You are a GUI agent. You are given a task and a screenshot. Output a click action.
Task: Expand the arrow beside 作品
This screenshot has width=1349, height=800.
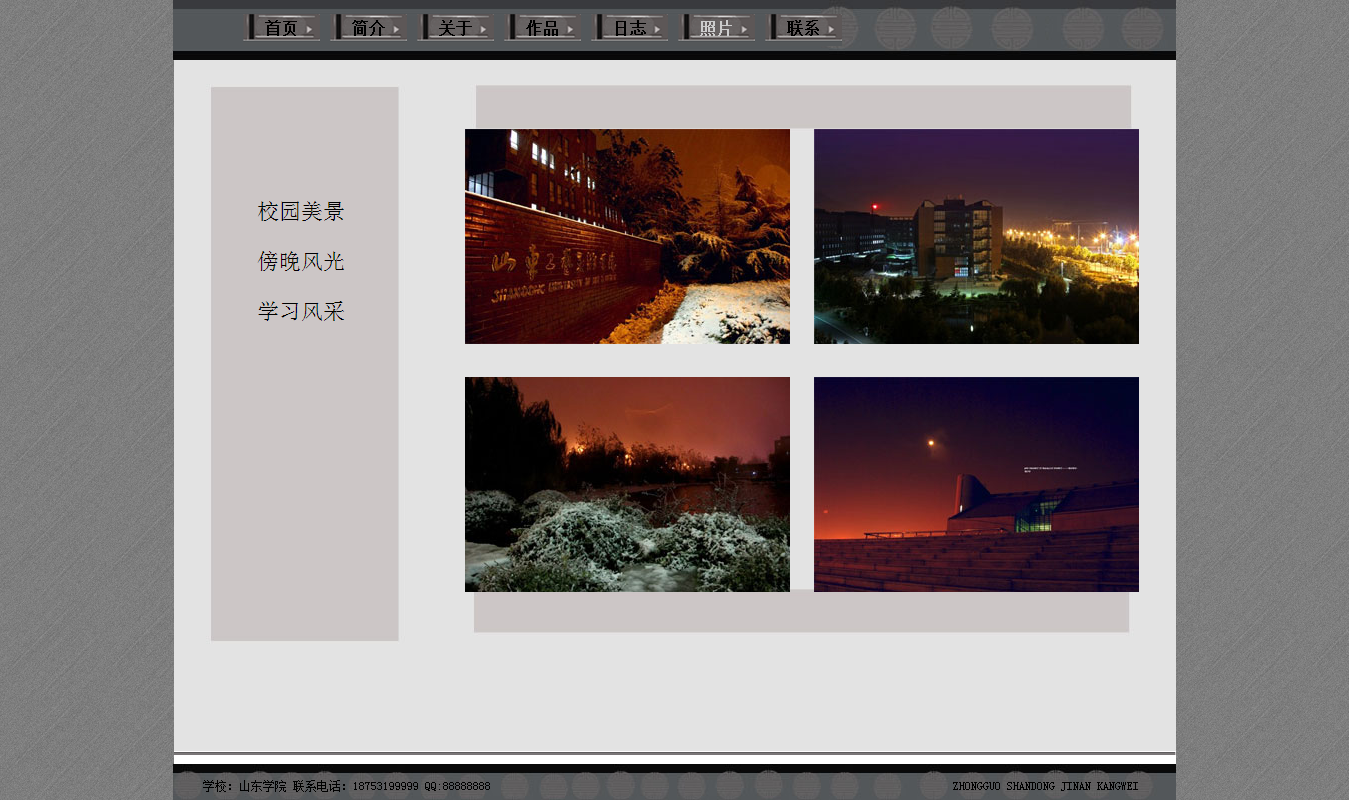[570, 30]
